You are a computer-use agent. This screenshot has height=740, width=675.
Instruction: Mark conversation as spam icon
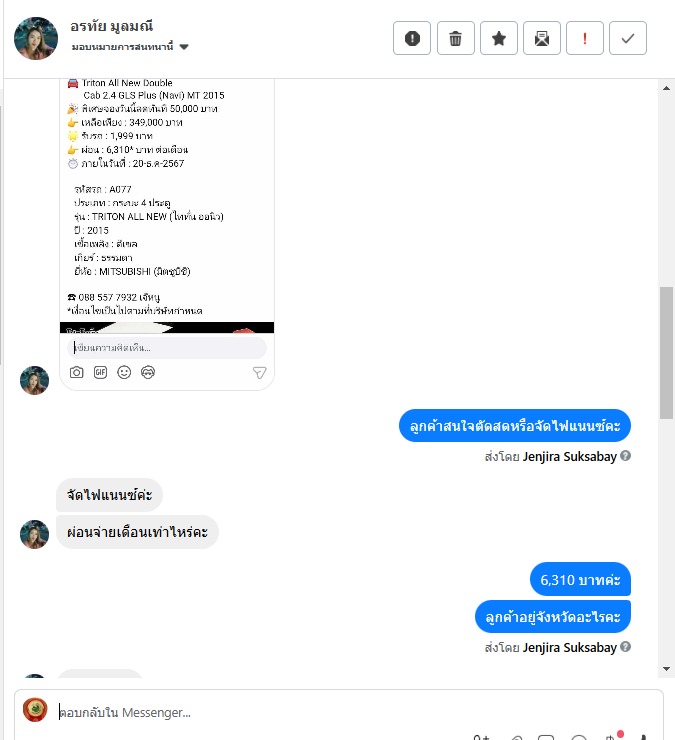tap(412, 38)
